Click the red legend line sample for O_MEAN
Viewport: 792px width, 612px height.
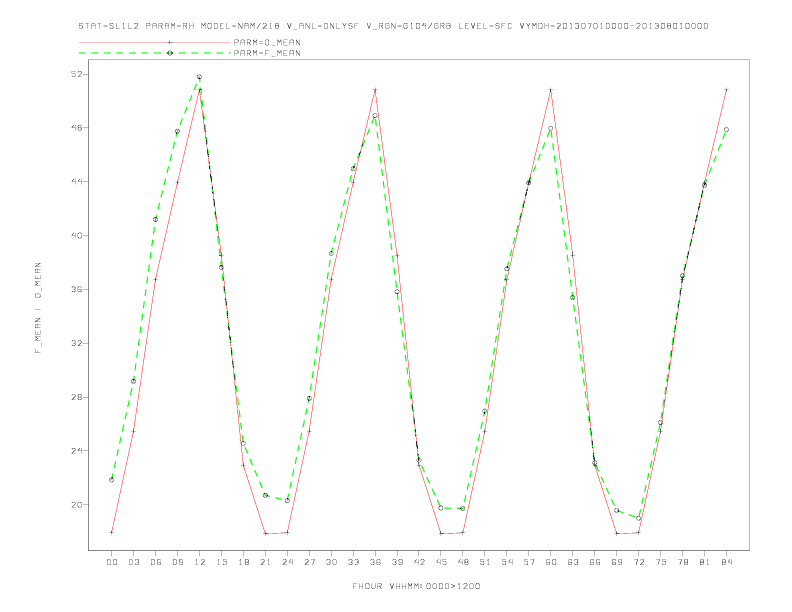(155, 42)
